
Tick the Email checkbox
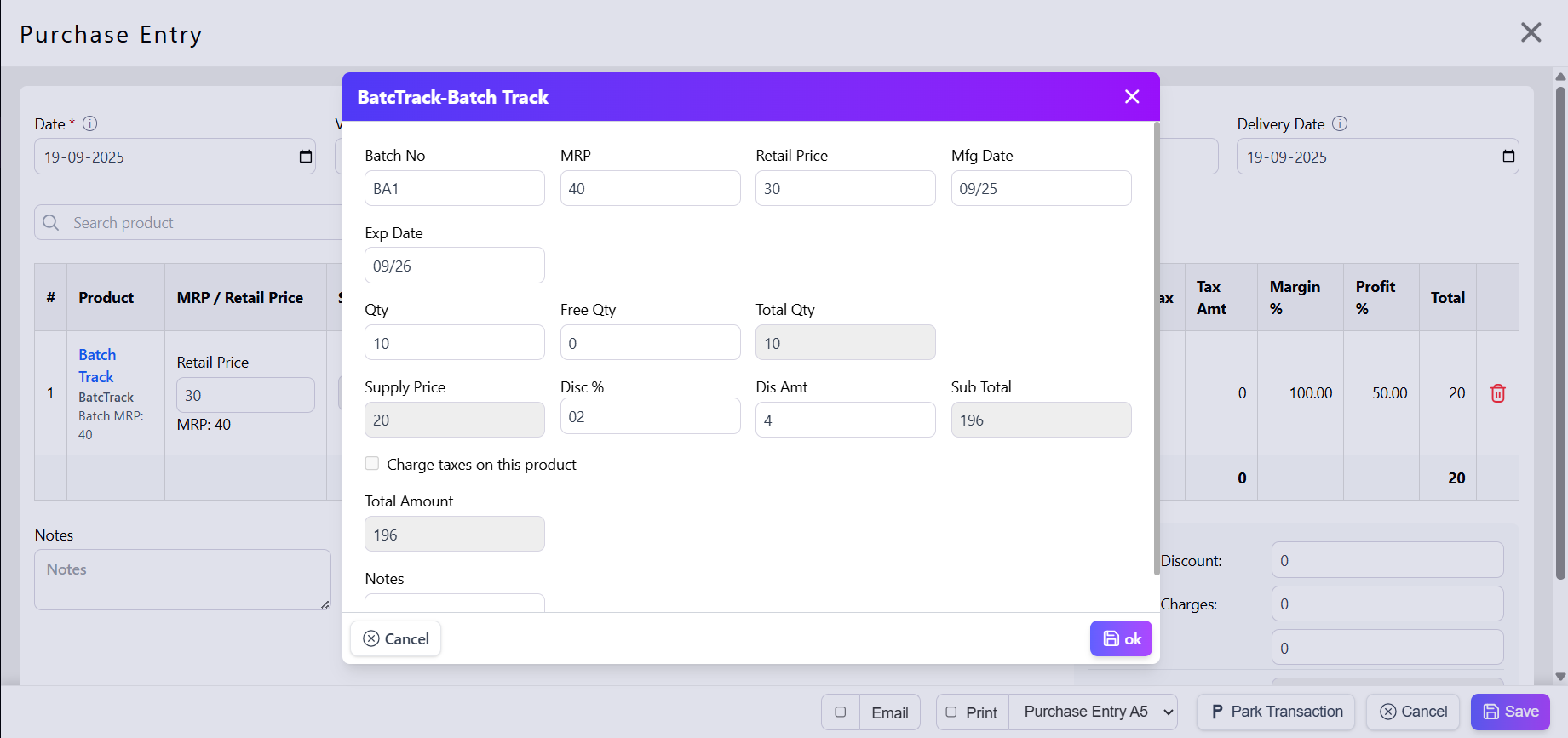coord(841,712)
